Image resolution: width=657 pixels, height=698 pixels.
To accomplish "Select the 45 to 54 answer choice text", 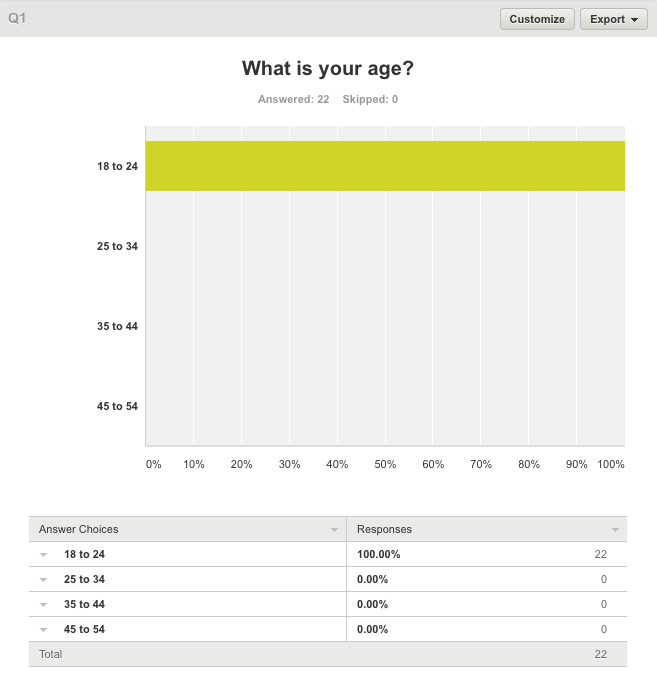I will tap(84, 629).
